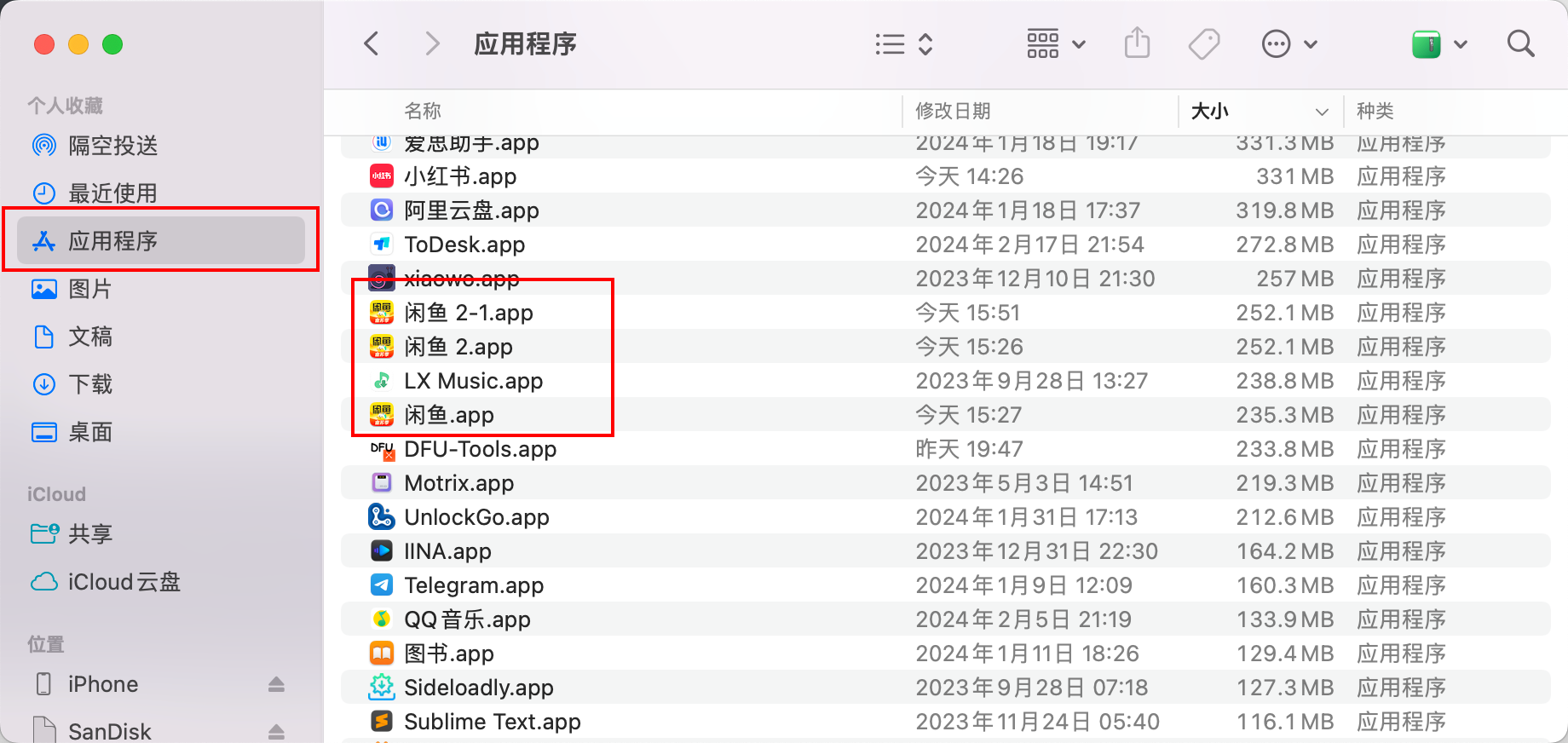Click the search magnifier icon
1568x743 pixels.
pos(1520,43)
